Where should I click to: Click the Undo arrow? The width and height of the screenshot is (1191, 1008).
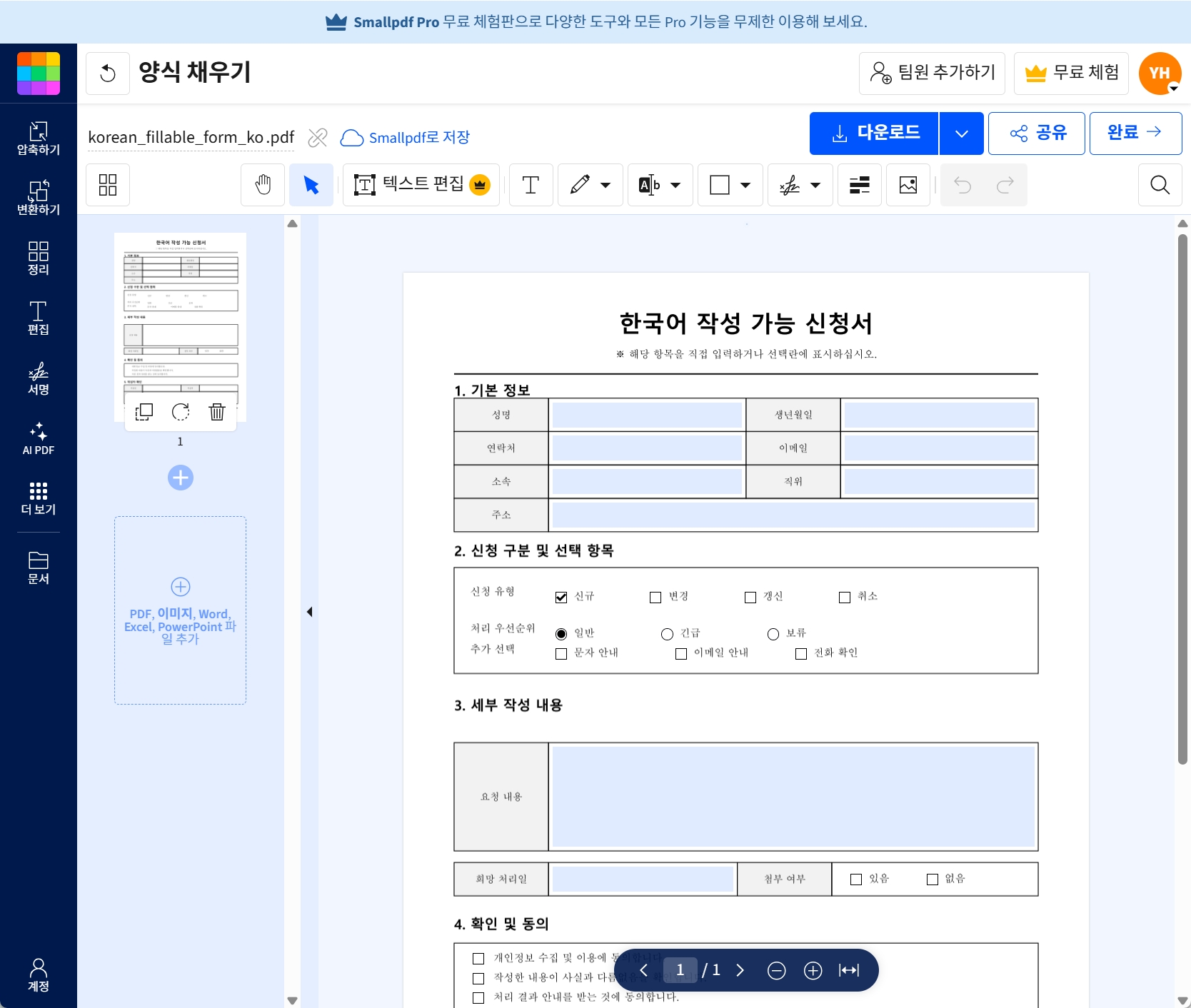click(963, 185)
